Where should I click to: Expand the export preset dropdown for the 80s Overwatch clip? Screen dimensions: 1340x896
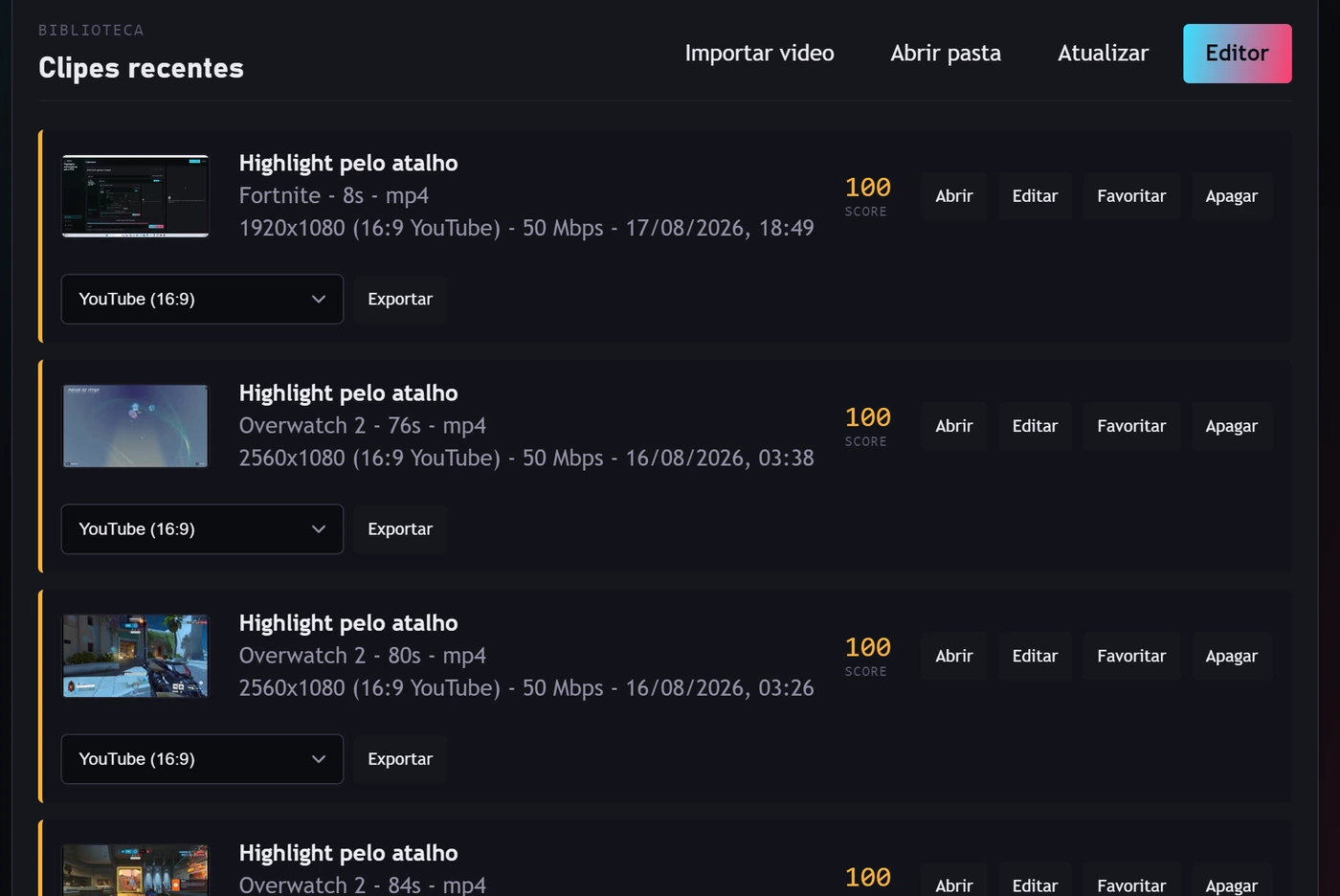(202, 758)
